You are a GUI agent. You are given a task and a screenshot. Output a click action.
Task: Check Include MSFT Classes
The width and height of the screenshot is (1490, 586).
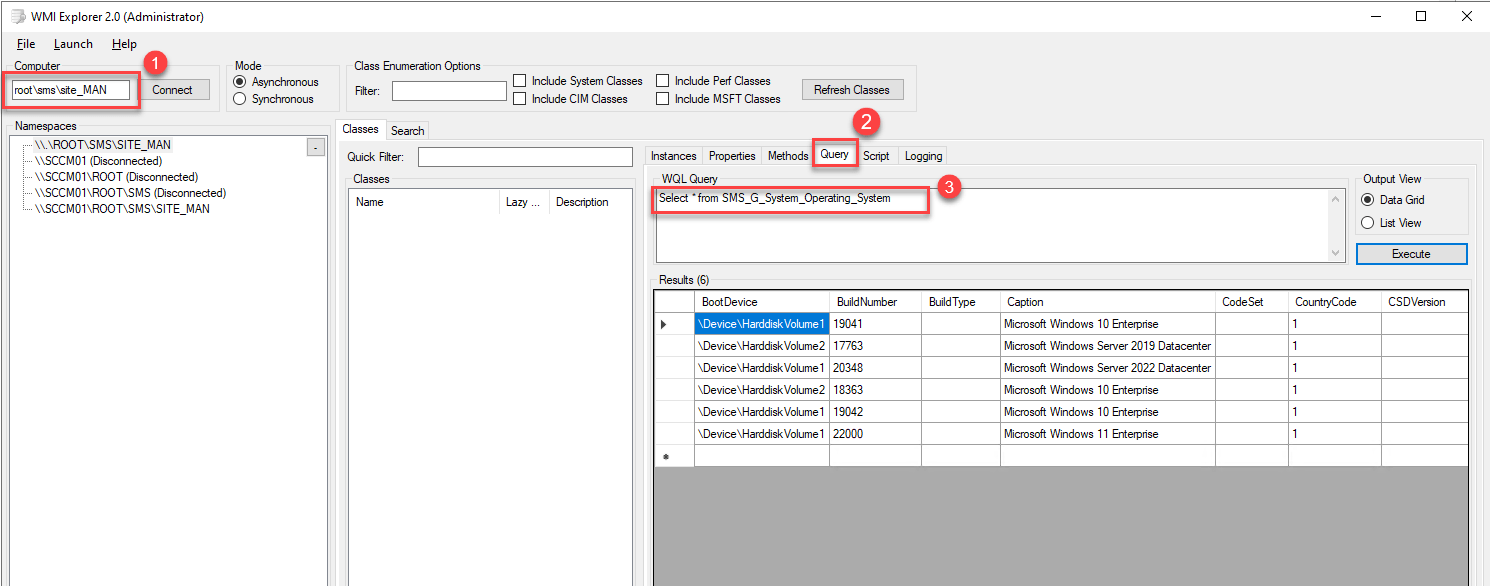tap(664, 98)
